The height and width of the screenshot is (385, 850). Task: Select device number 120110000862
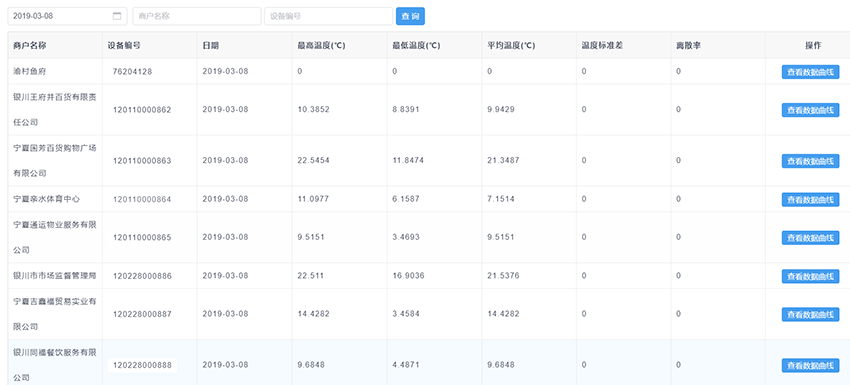142,110
